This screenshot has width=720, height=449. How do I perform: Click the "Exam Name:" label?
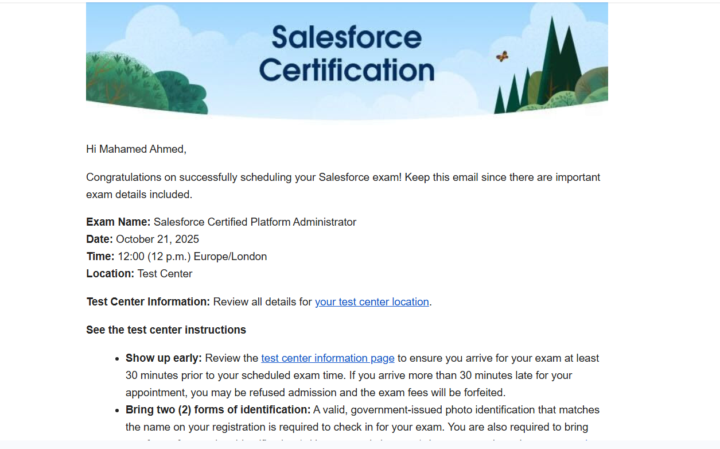(118, 222)
